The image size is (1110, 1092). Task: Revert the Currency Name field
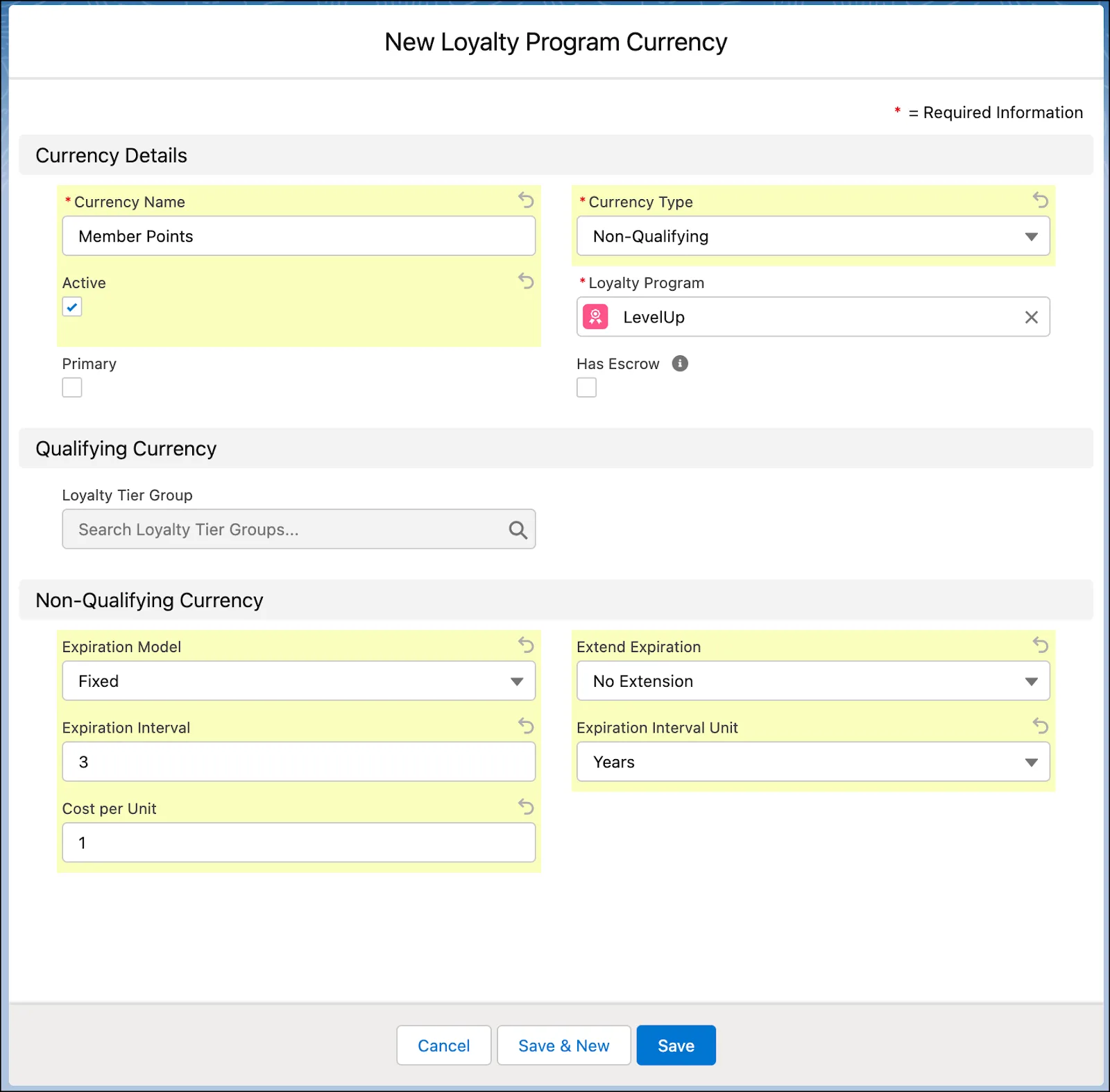tap(526, 201)
